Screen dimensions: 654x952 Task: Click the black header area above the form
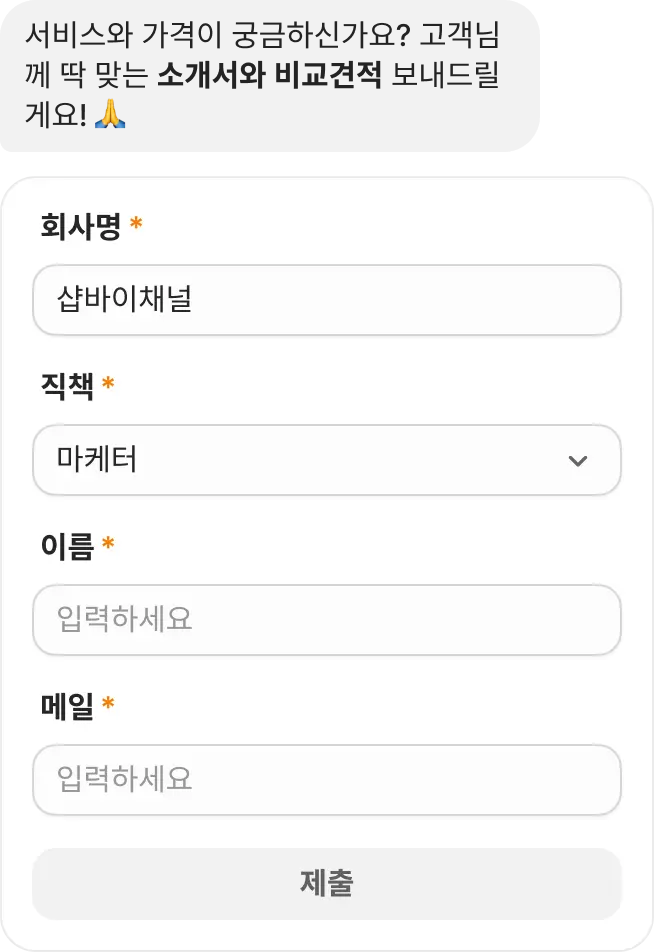coord(400,80)
